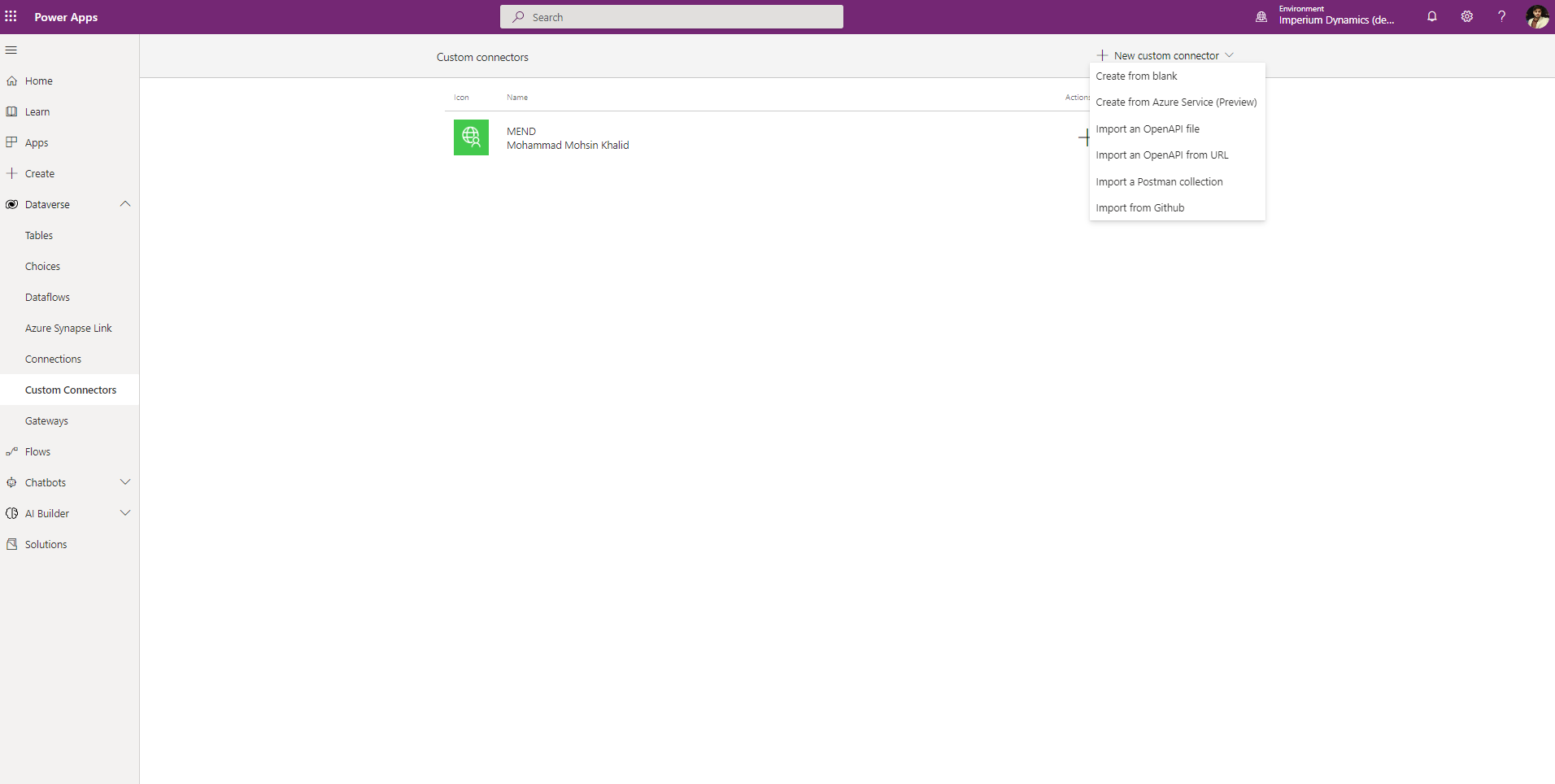Image resolution: width=1555 pixels, height=784 pixels.
Task: Select Create from blank option
Action: tap(1136, 76)
